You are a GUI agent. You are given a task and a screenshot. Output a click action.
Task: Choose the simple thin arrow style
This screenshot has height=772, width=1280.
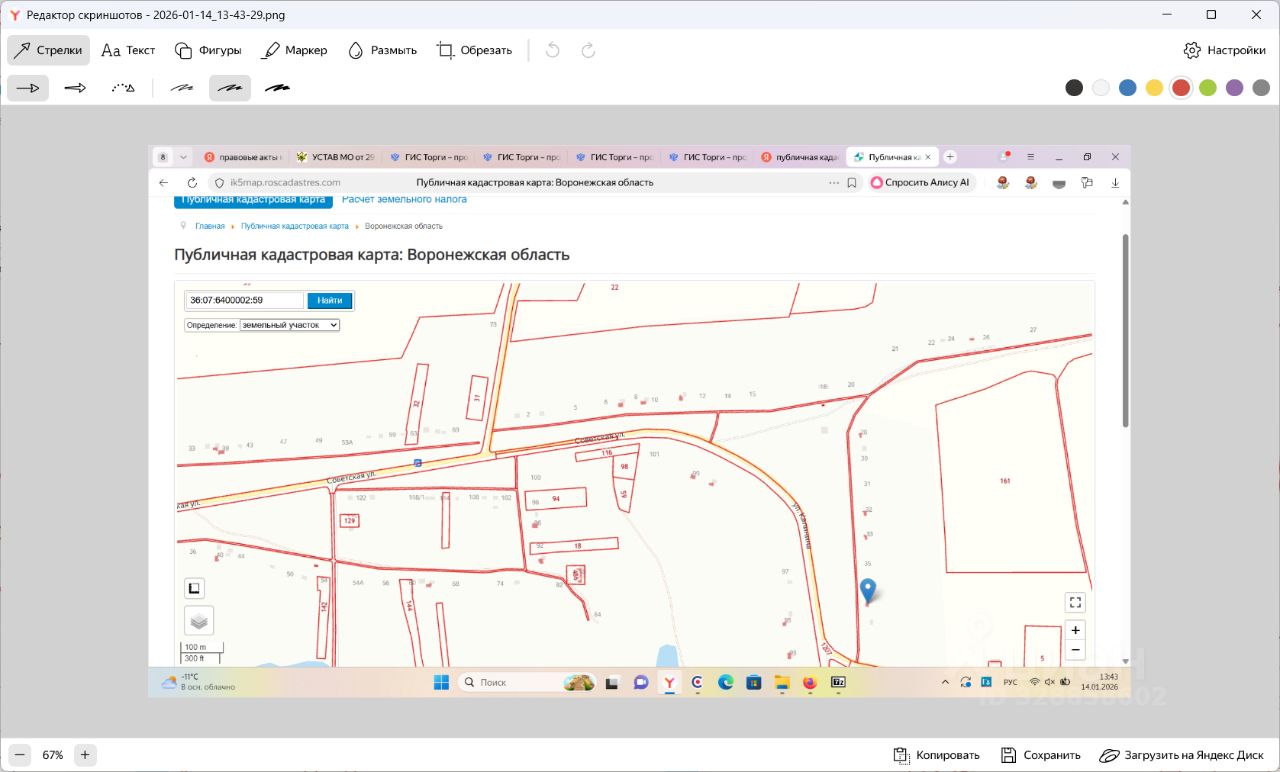click(x=28, y=88)
